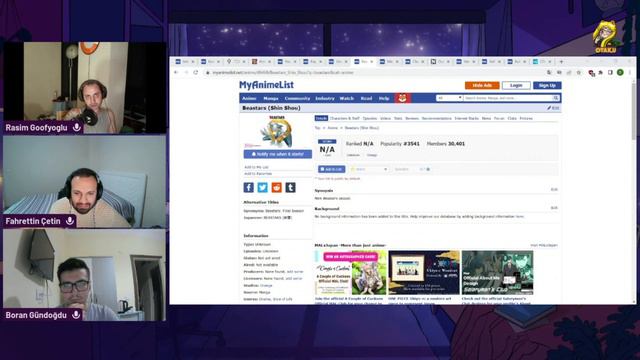Open the browser profile avatar
The height and width of the screenshot is (360, 640).
pyautogui.click(x=620, y=72)
